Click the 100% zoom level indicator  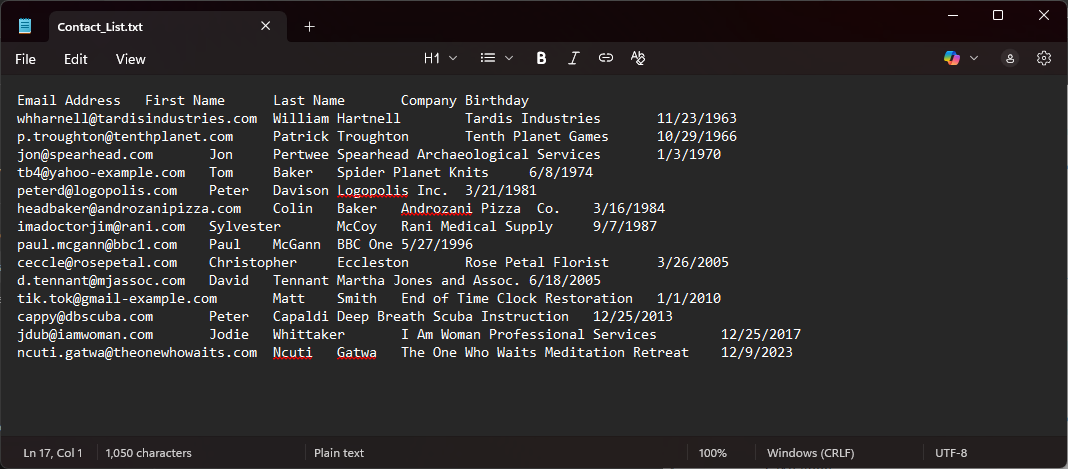coord(712,453)
